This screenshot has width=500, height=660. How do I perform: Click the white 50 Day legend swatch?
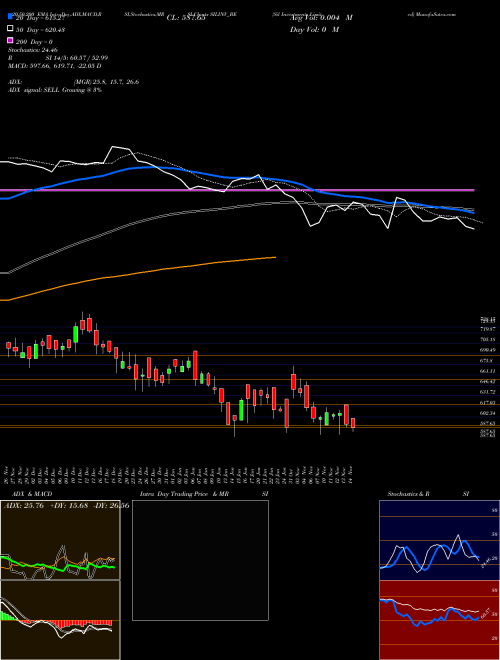[x=10, y=29]
